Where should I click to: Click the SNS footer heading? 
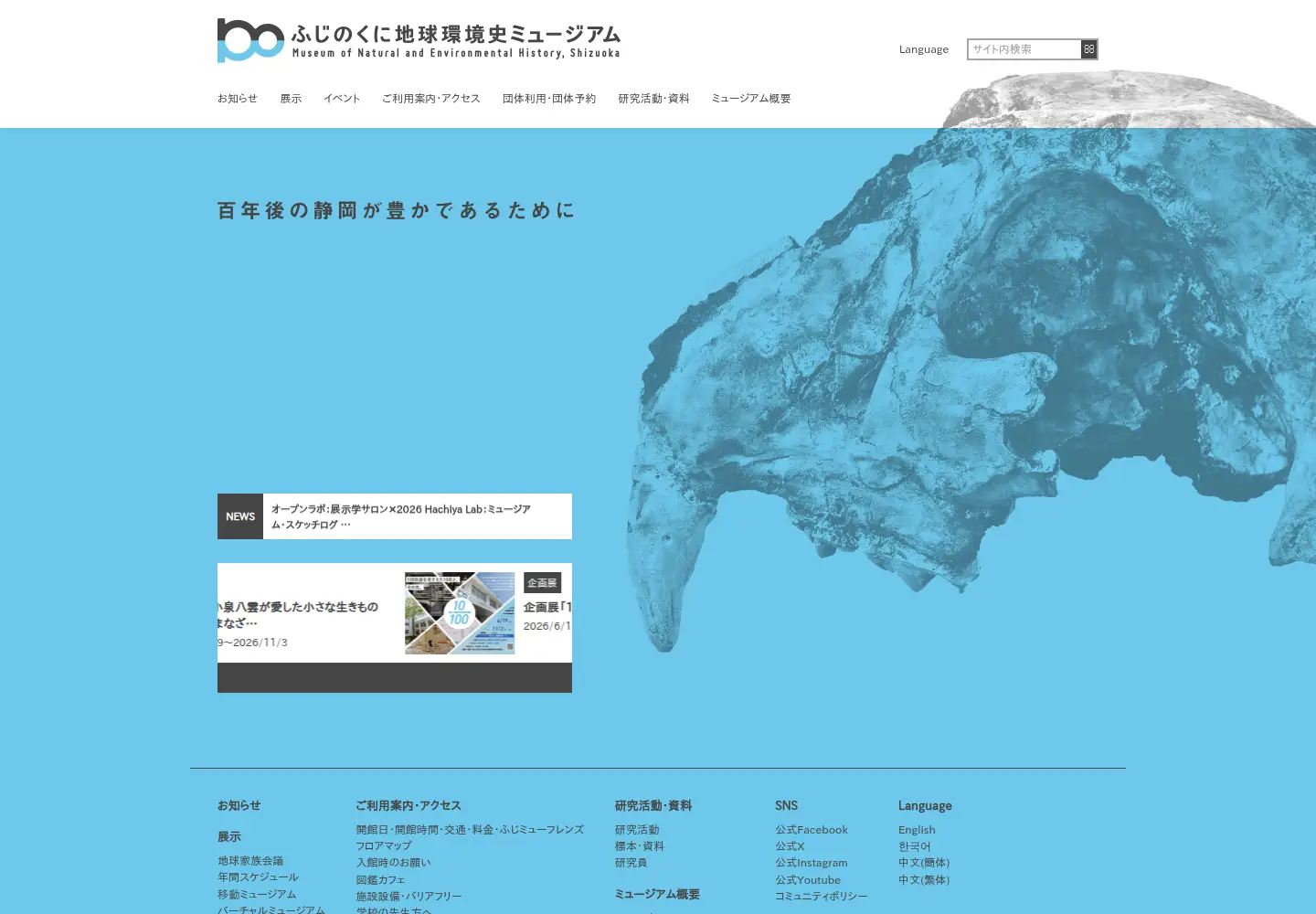786,805
